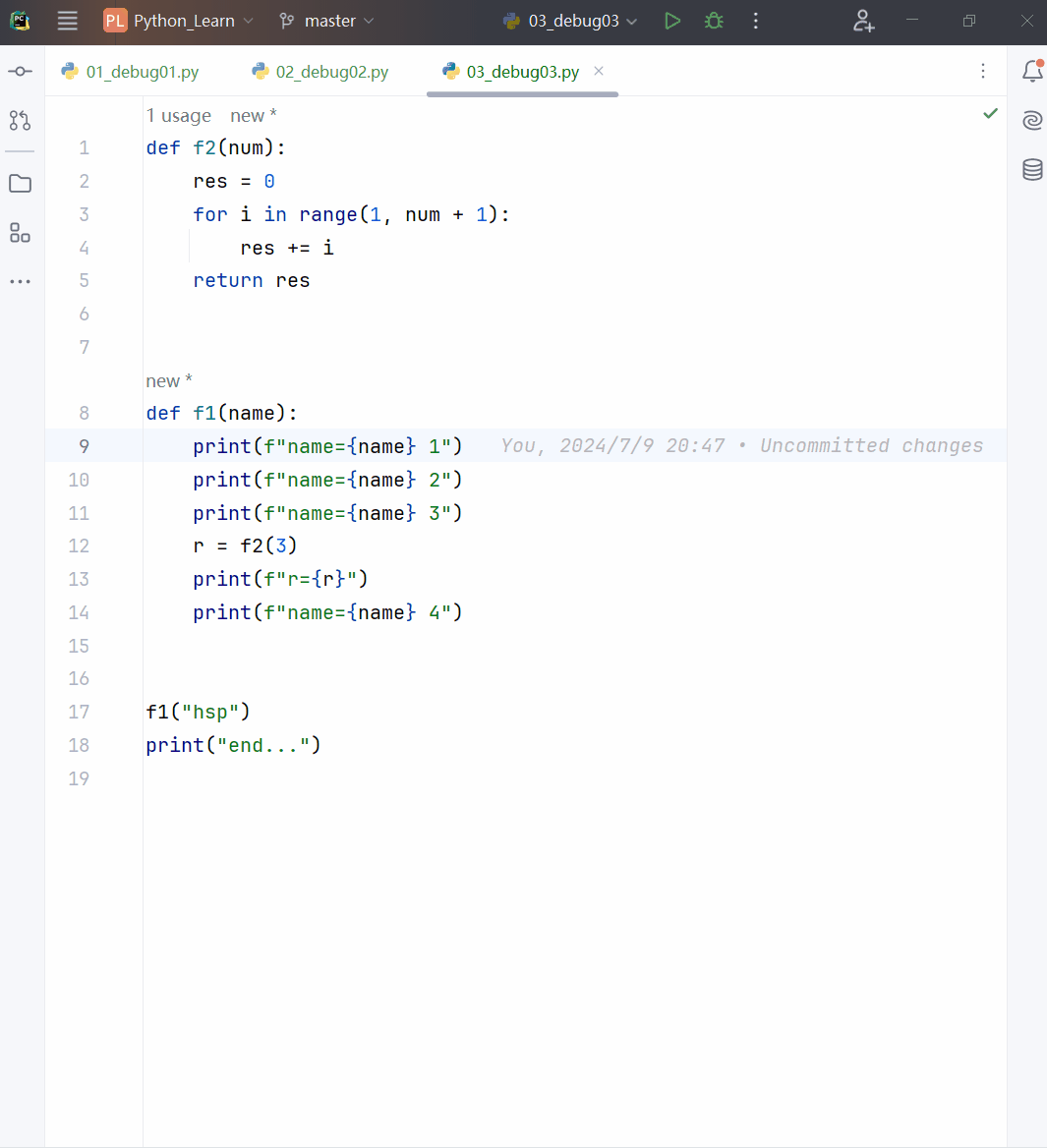1047x1148 pixels.
Task: Open the Project folder tool window
Action: click(21, 183)
